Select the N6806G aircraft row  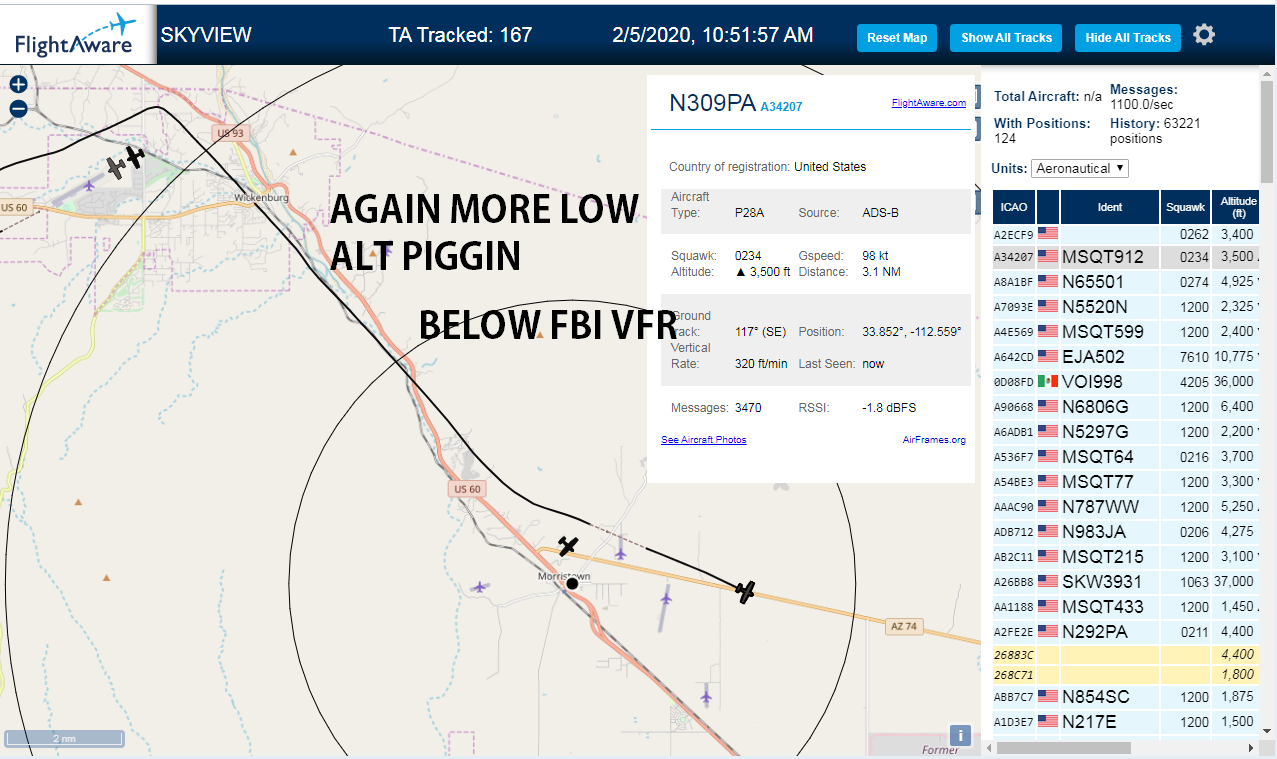pos(1126,407)
